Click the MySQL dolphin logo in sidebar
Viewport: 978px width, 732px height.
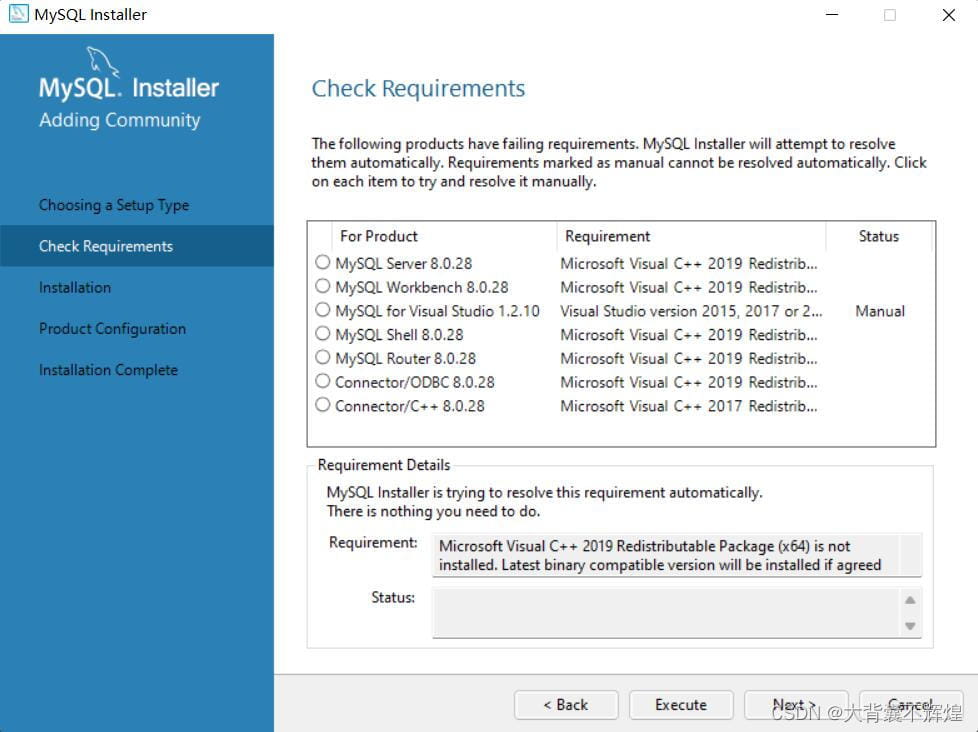click(103, 62)
